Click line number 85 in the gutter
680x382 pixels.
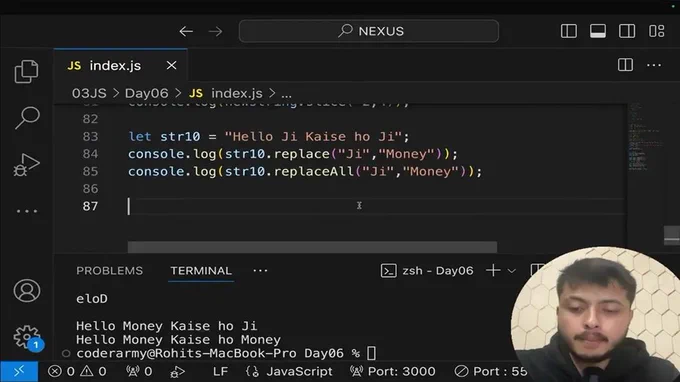pos(90,171)
